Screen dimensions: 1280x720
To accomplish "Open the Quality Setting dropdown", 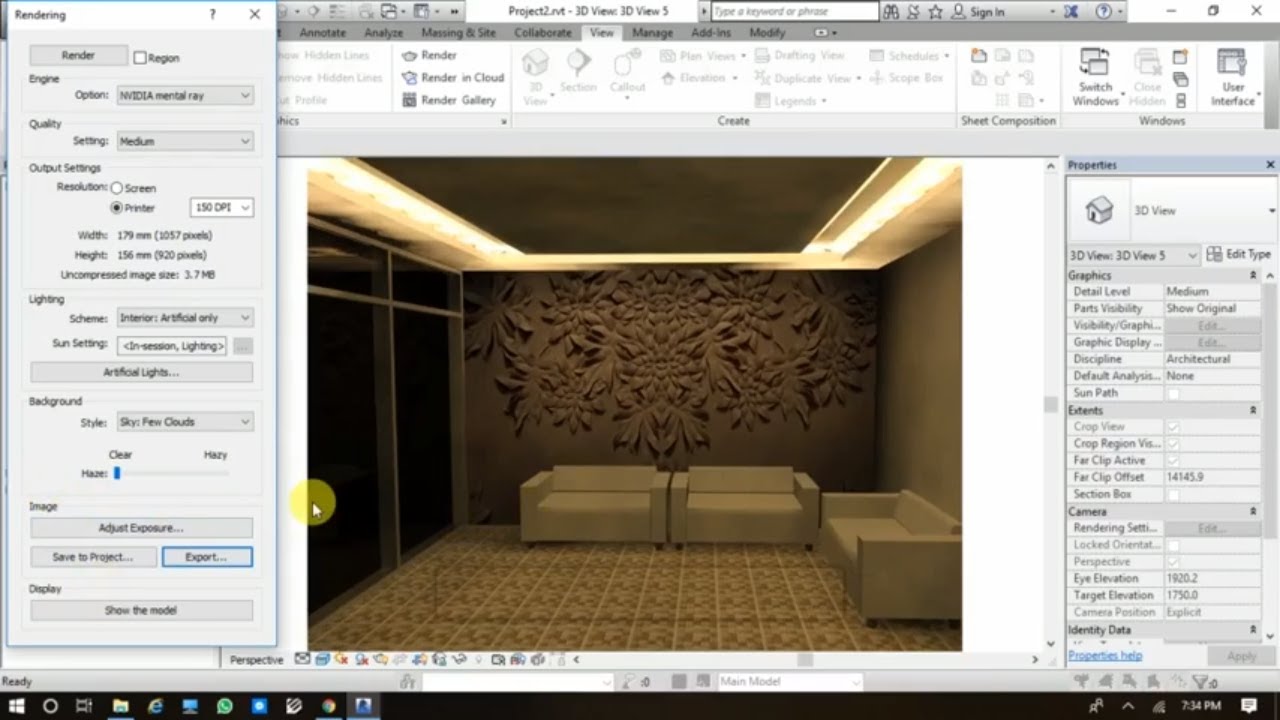I will [x=185, y=141].
